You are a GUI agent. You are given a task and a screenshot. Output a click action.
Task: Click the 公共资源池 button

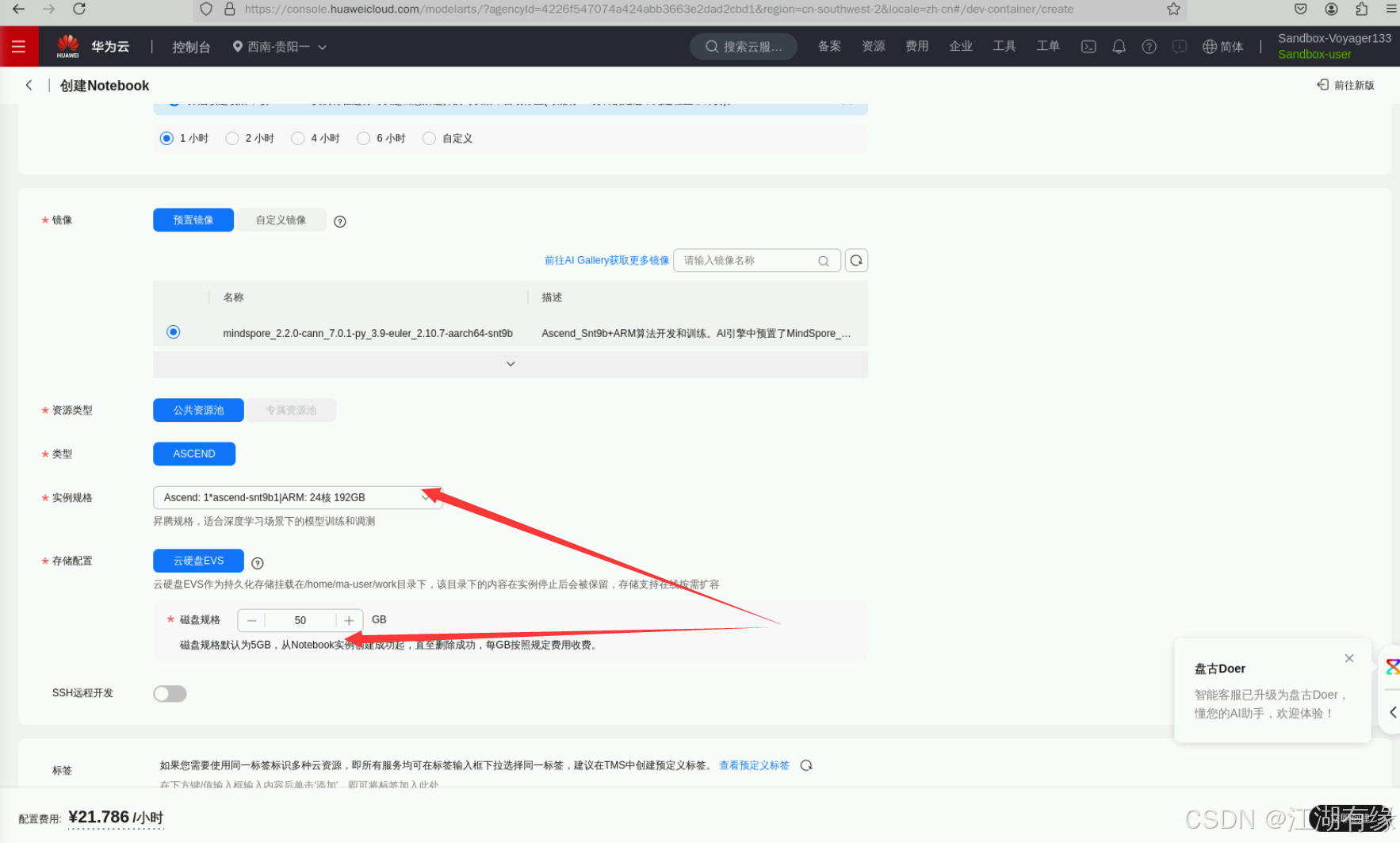point(198,410)
